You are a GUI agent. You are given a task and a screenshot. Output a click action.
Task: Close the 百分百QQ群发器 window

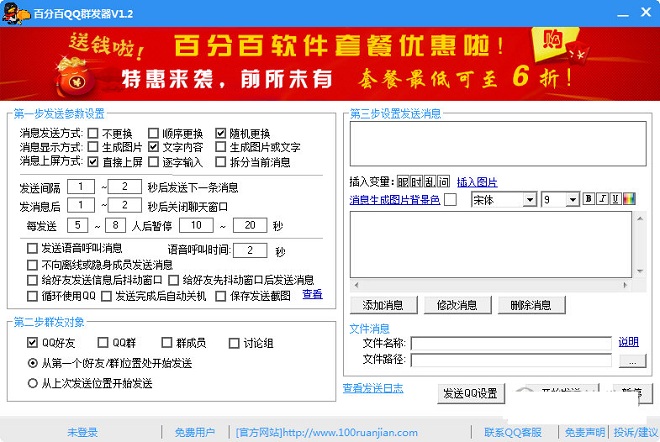coord(646,13)
